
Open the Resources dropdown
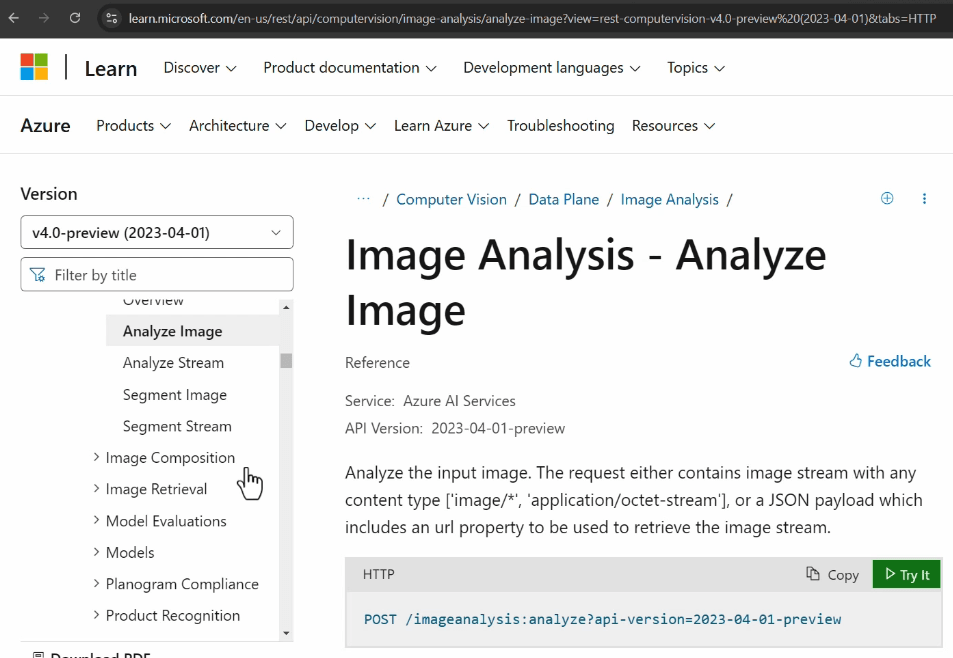673,126
